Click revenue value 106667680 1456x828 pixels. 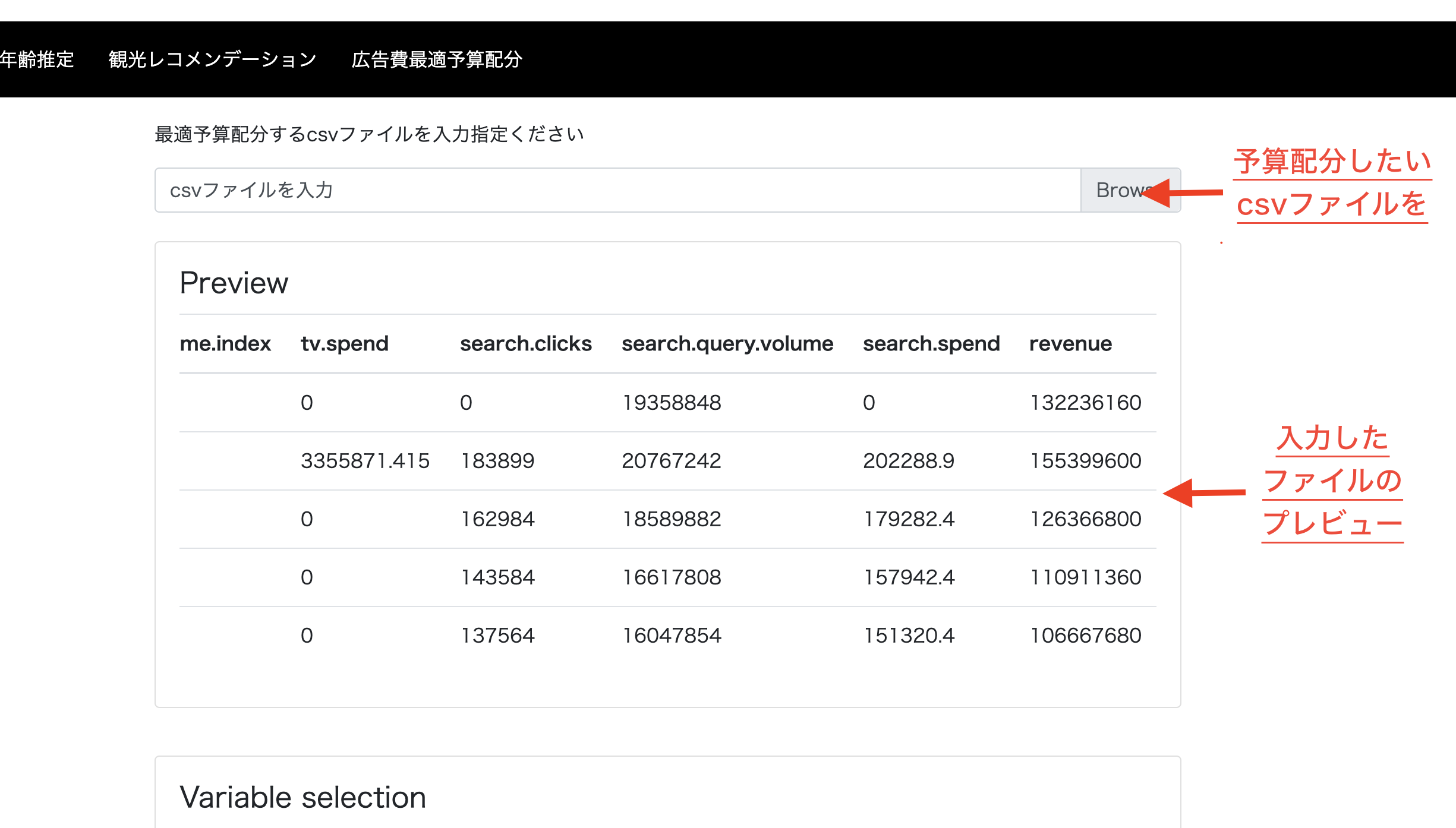tap(1085, 636)
